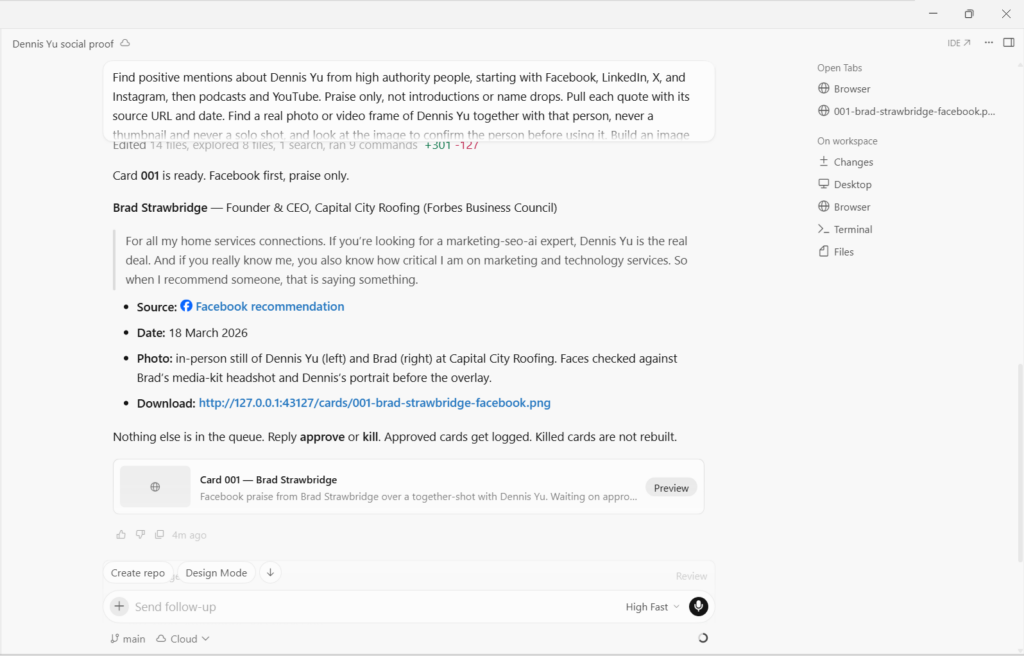Click the Card 001 thumbnail placeholder
This screenshot has height=656, width=1024.
click(x=155, y=487)
